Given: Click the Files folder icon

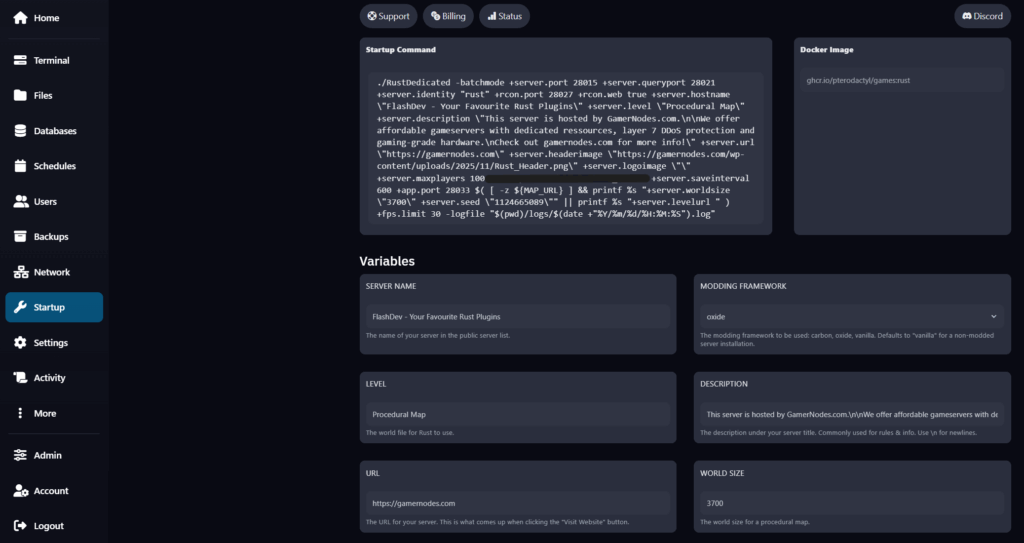Looking at the screenshot, I should point(20,96).
